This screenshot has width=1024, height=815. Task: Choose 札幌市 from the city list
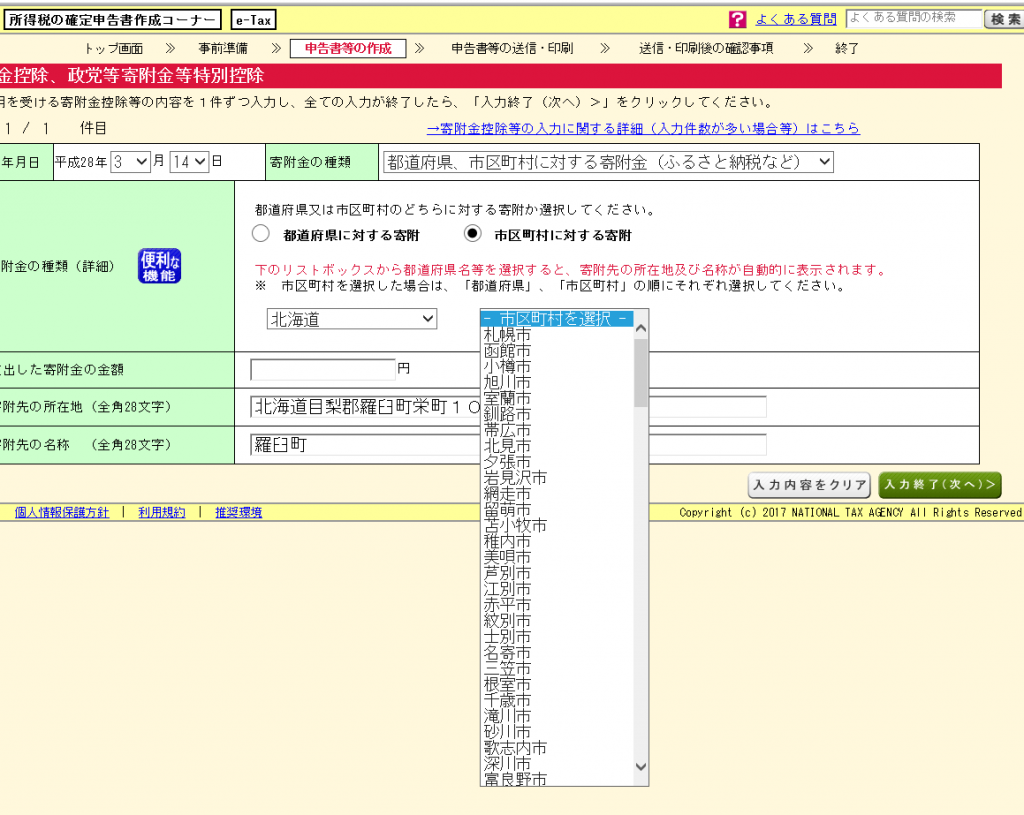pyautogui.click(x=507, y=335)
